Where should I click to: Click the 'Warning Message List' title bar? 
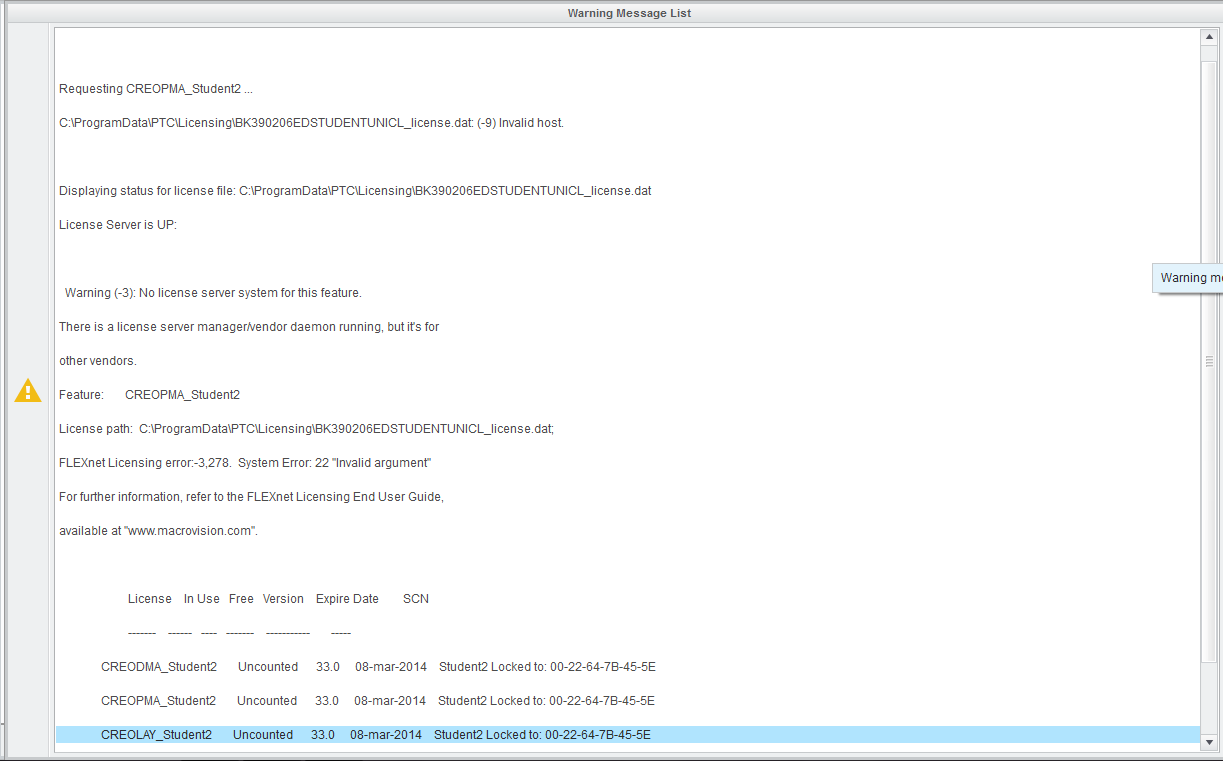[629, 13]
